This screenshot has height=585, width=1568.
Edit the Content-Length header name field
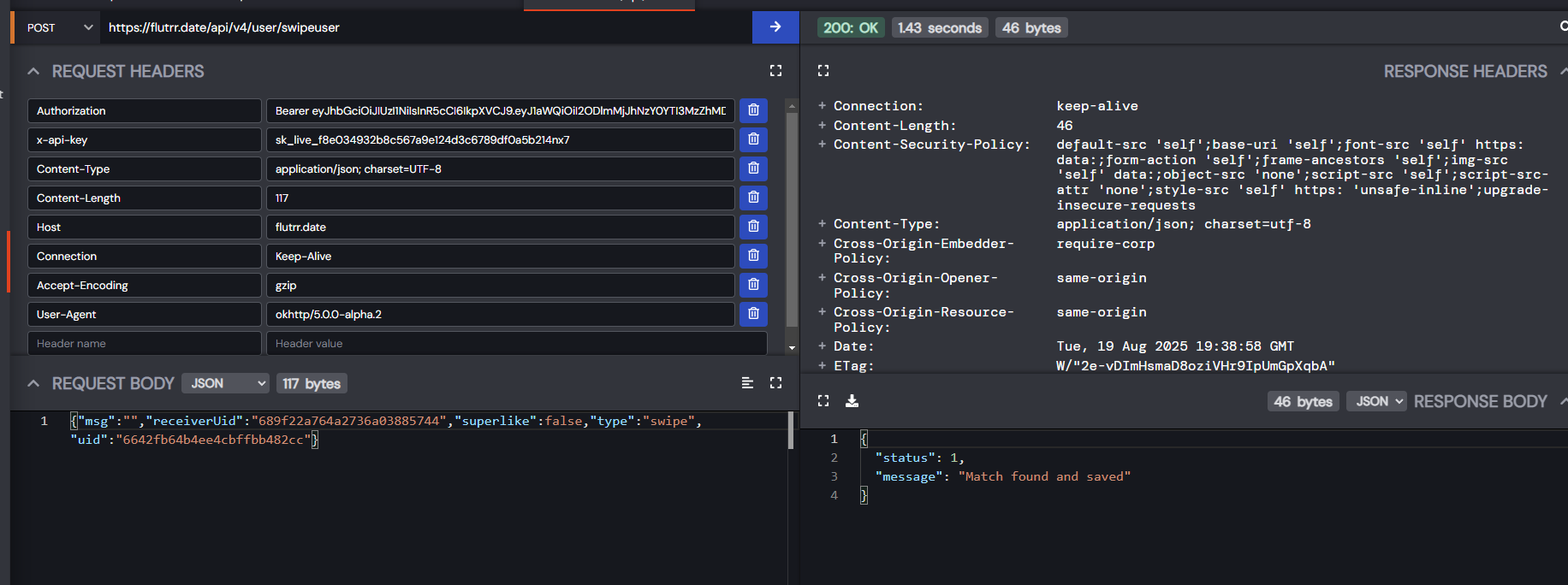point(145,198)
